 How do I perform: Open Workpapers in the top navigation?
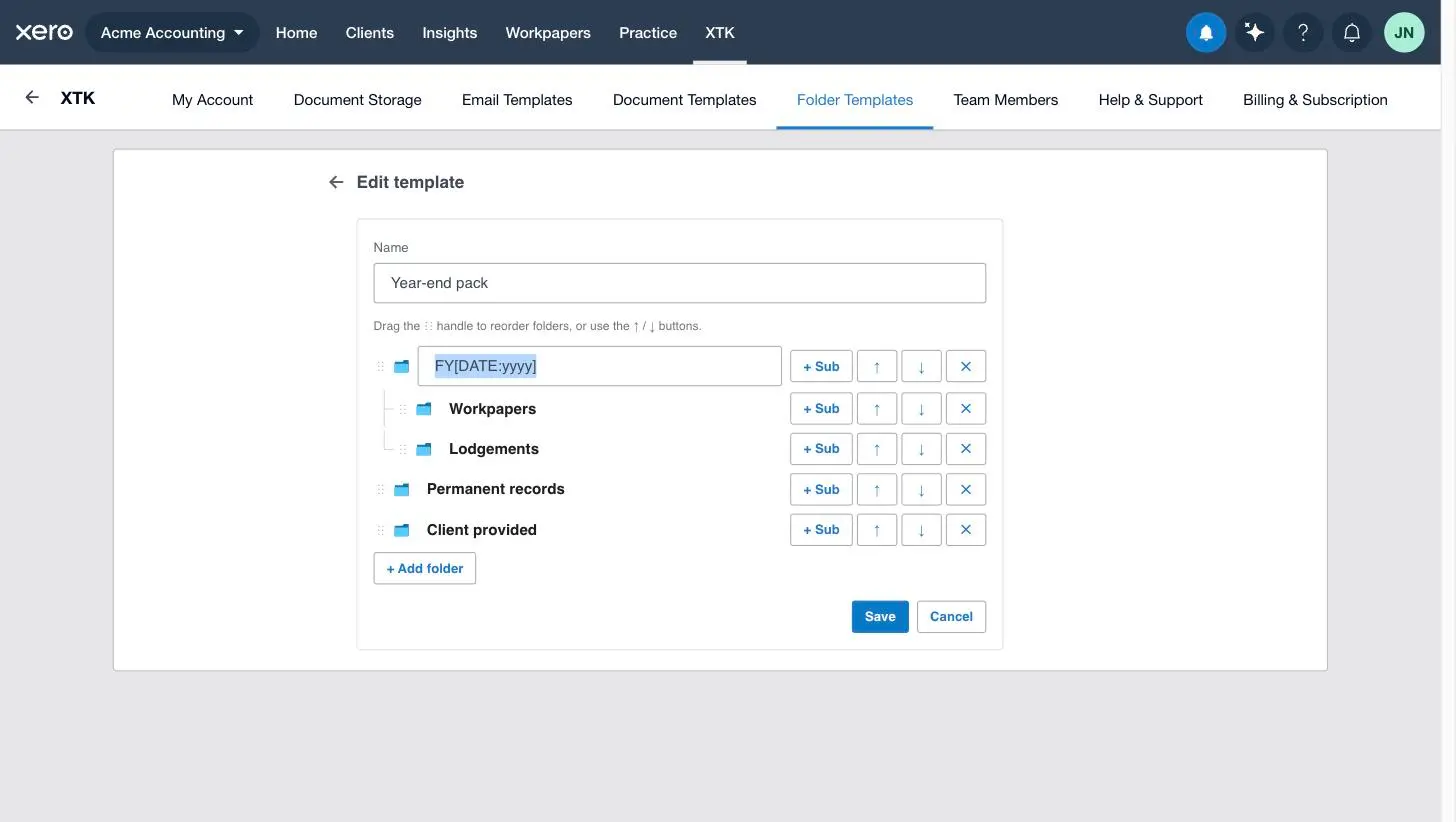click(x=548, y=33)
